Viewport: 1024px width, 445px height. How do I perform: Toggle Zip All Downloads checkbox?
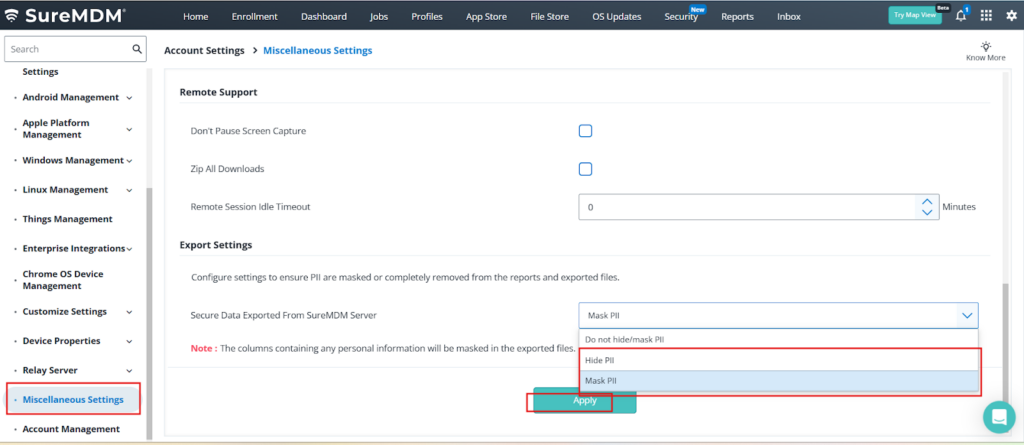pos(586,169)
